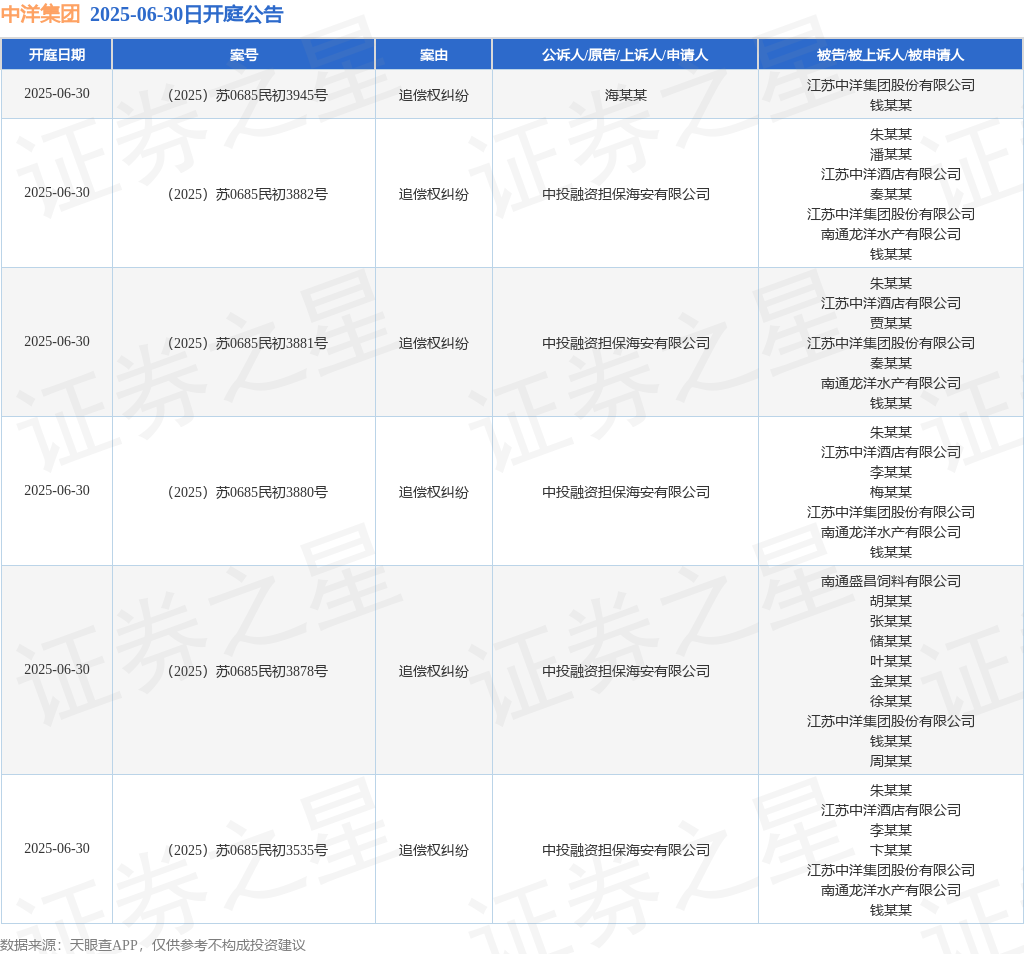Click 江苏中洋酒店有限公司 in the 3881号 row
This screenshot has width=1024, height=954.
click(891, 303)
